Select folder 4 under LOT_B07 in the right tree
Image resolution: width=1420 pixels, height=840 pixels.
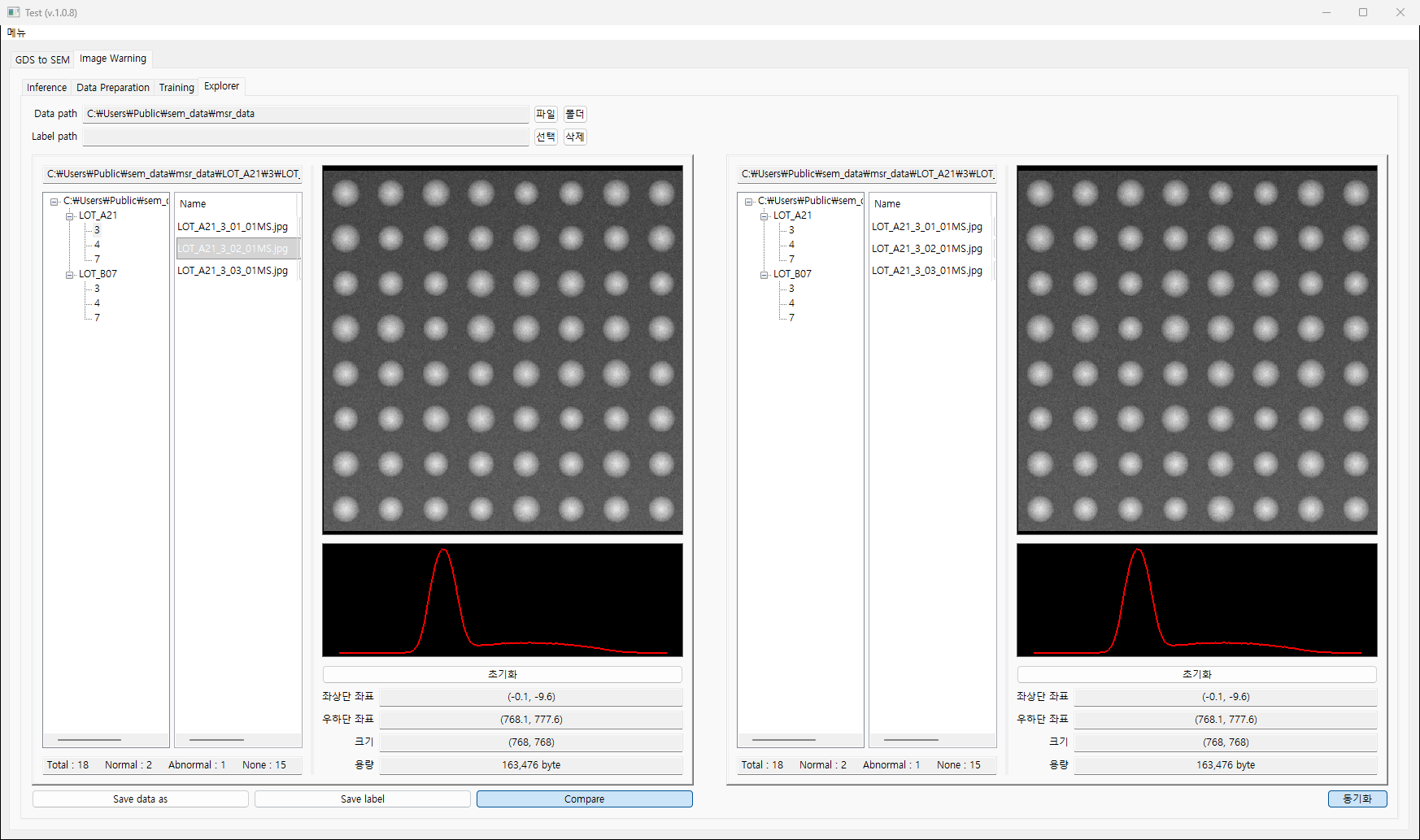(791, 302)
